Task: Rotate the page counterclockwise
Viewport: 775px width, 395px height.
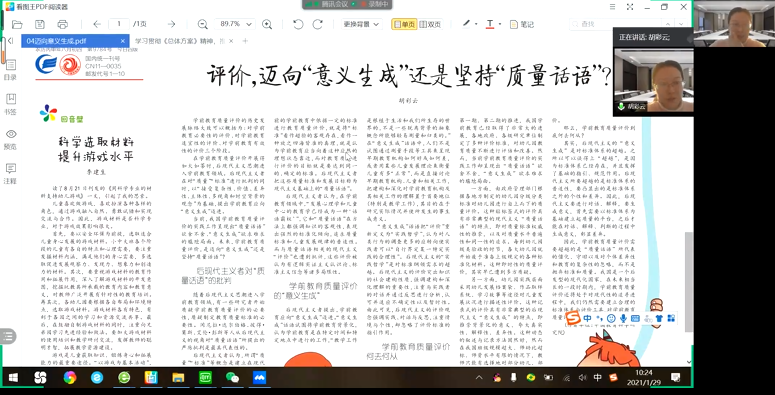Action: click(298, 24)
